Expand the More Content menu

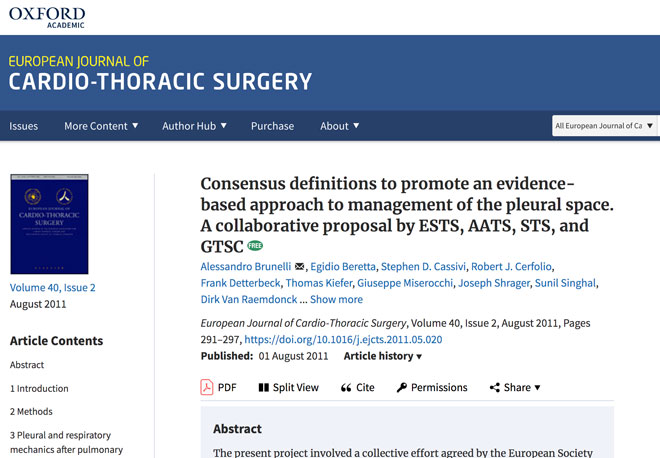(101, 126)
